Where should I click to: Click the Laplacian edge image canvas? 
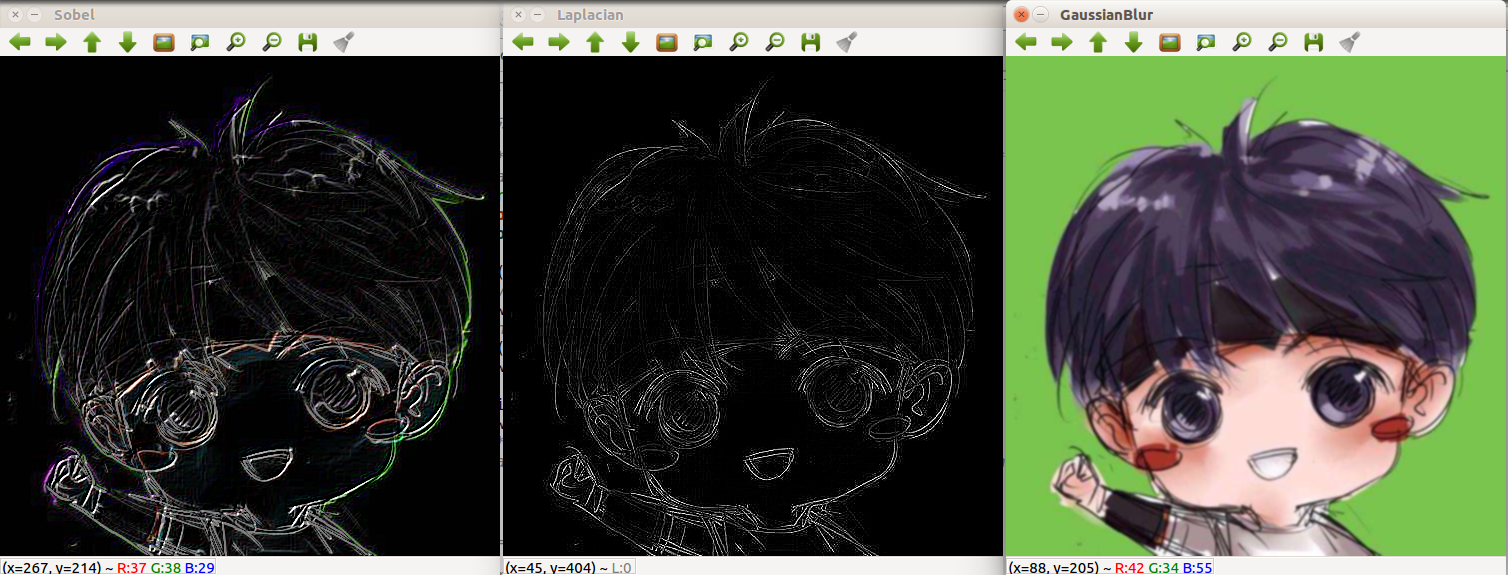coord(752,306)
